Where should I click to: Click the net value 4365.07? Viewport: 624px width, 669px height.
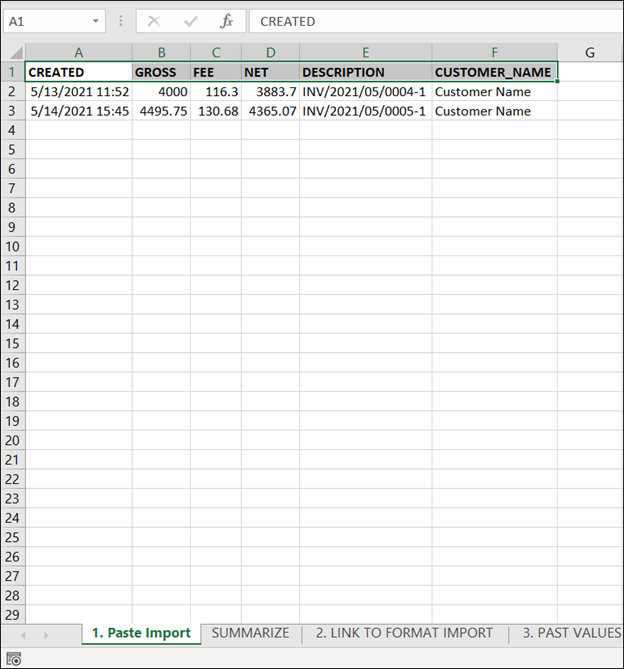(x=270, y=111)
